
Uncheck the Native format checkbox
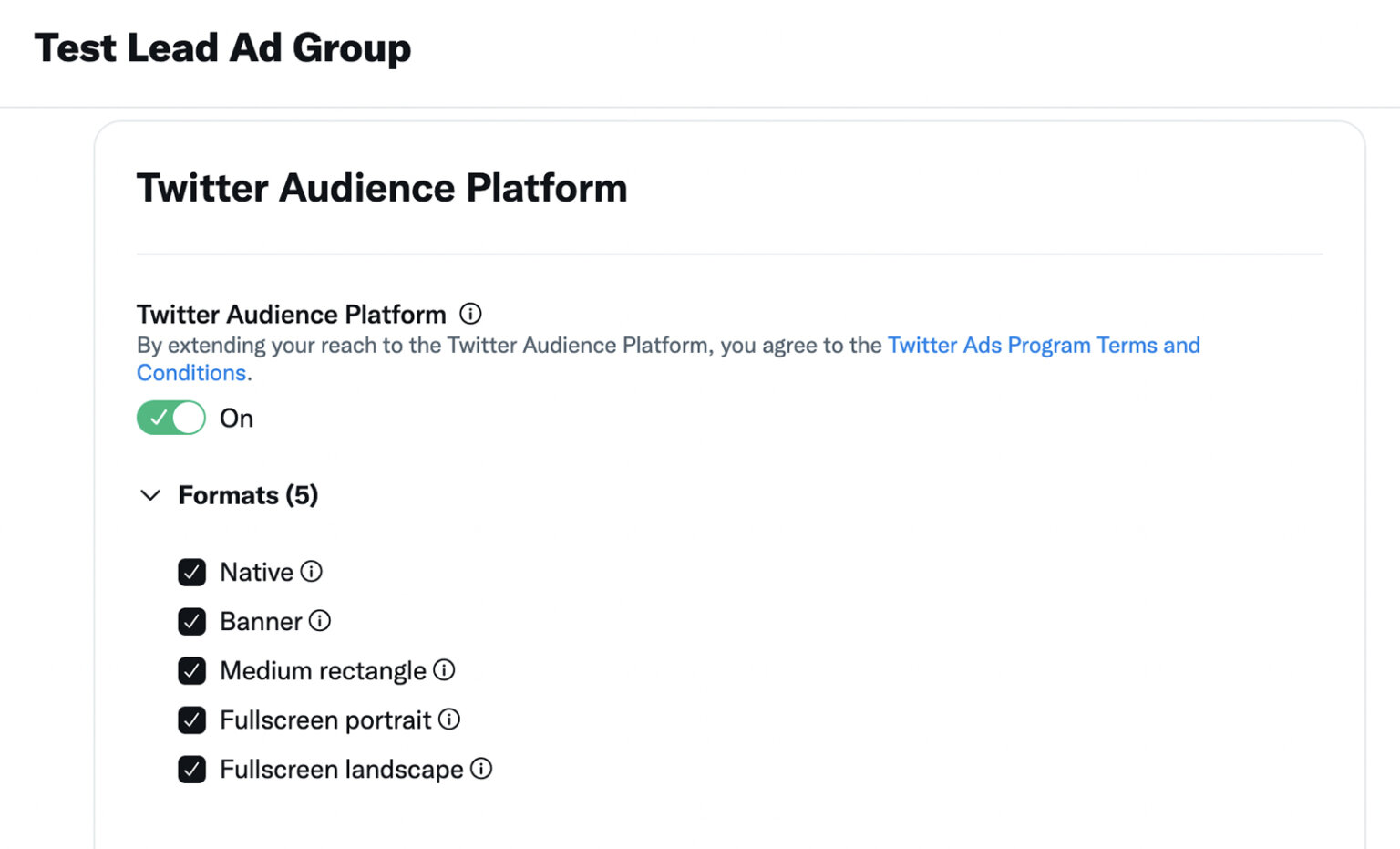191,572
